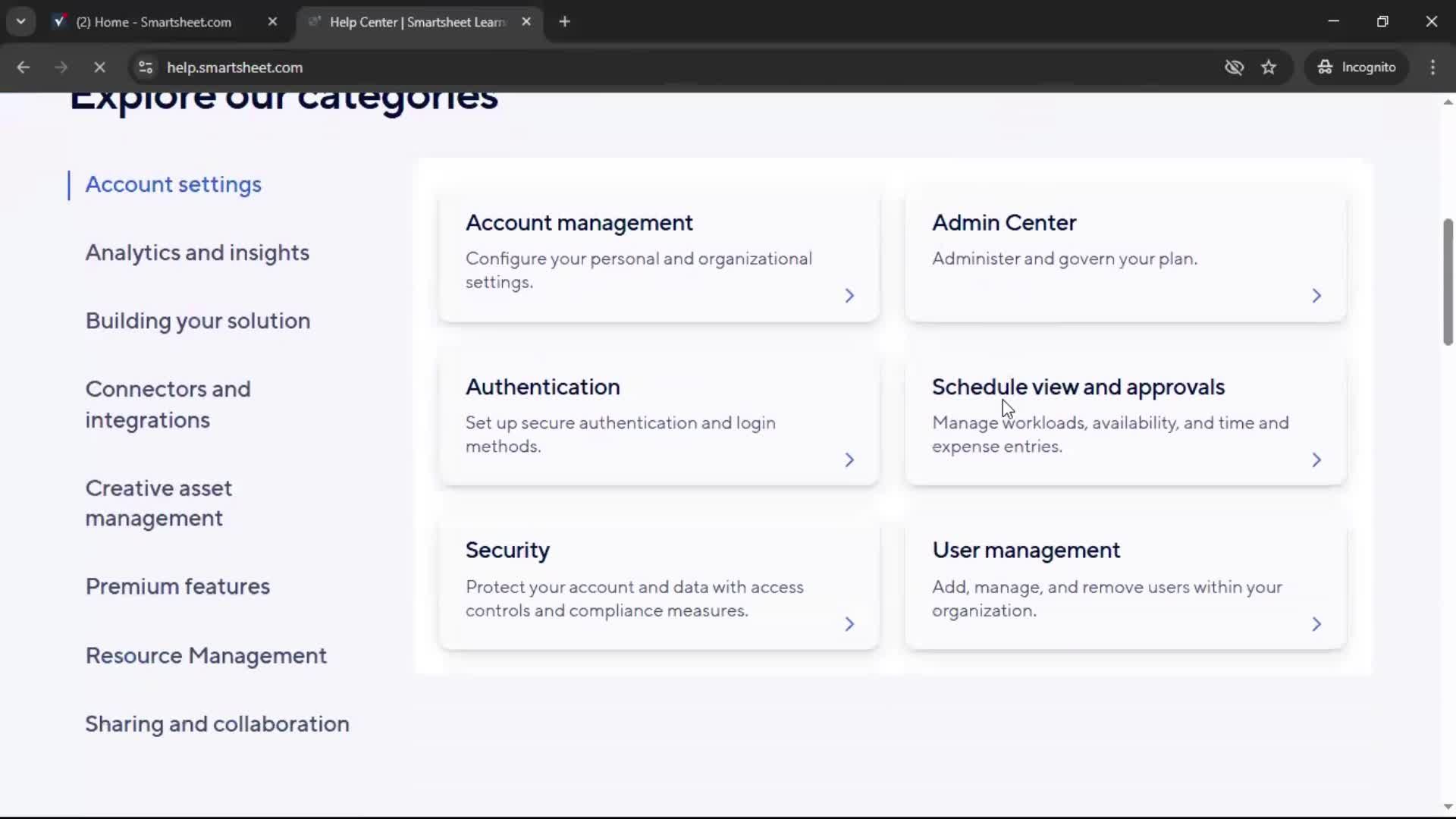This screenshot has height=819, width=1456.
Task: Click the bookmark star icon
Action: [x=1269, y=67]
